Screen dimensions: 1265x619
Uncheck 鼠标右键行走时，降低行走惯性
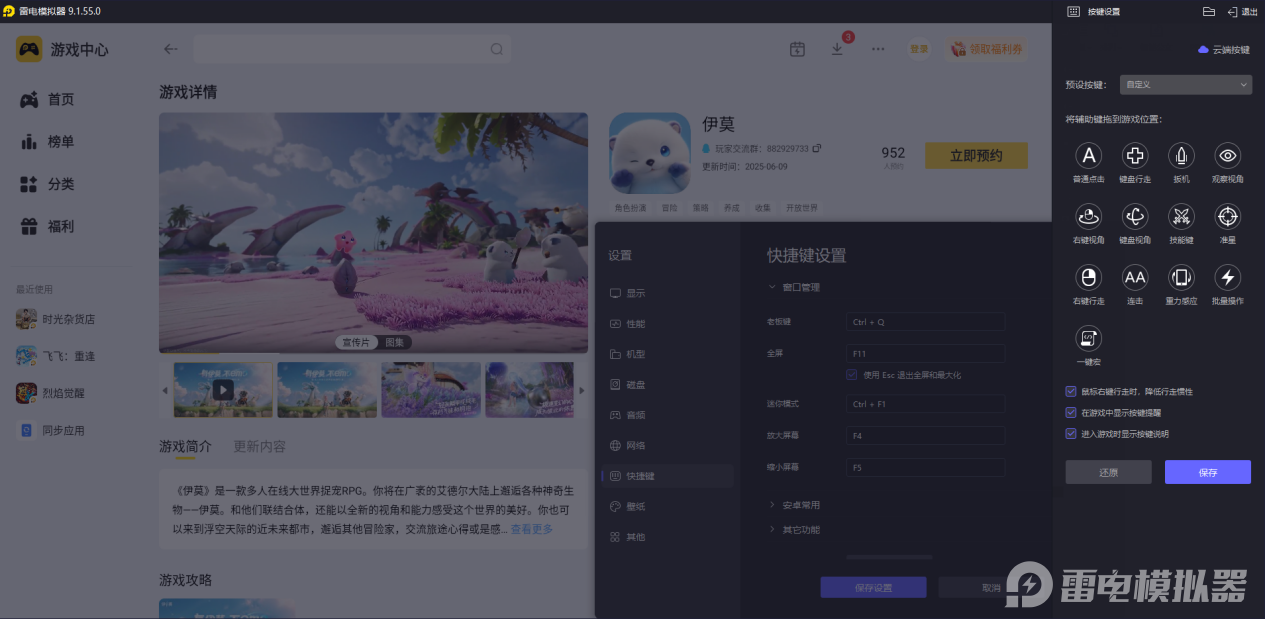[x=1070, y=393]
